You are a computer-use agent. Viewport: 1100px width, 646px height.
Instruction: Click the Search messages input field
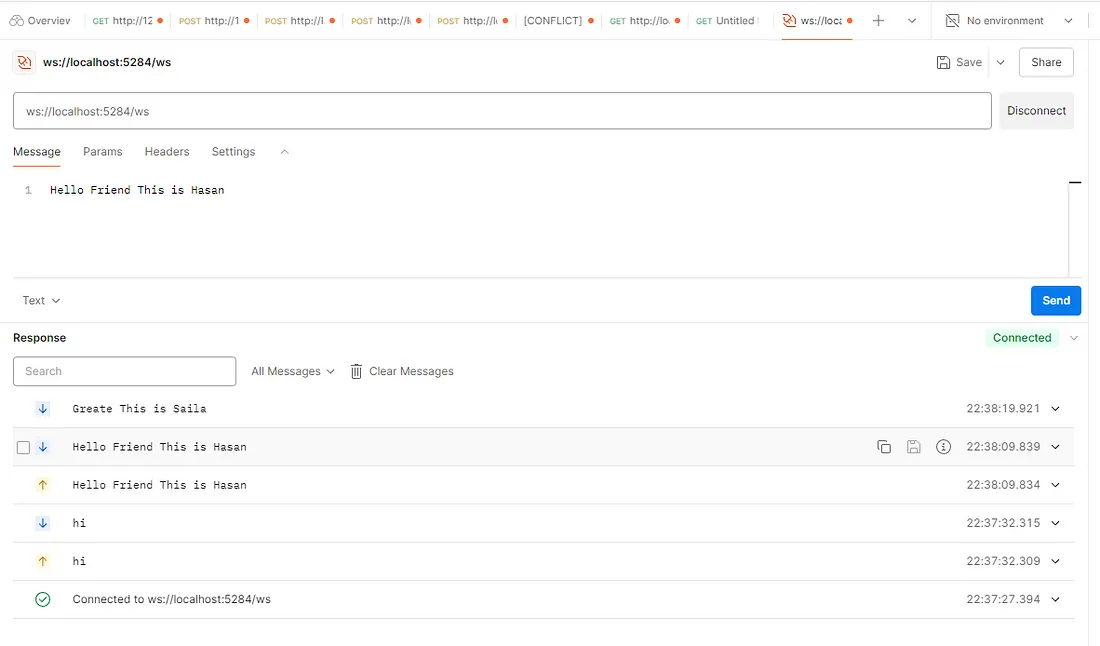pyautogui.click(x=124, y=371)
